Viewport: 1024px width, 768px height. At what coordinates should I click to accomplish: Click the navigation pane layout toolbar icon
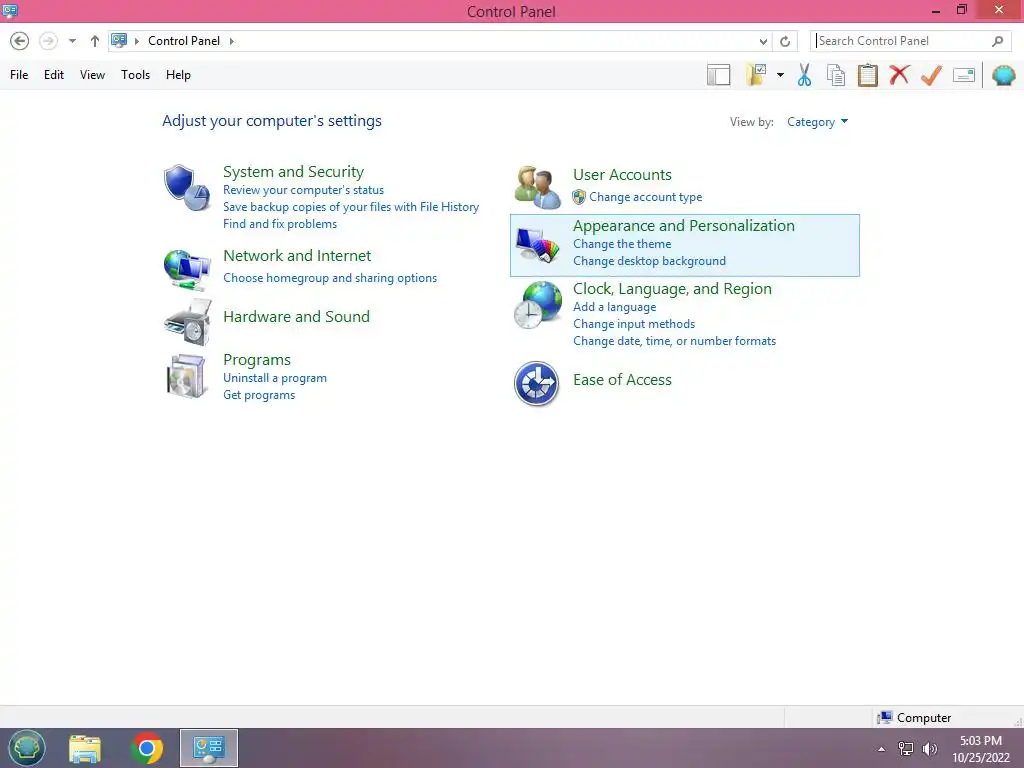718,75
